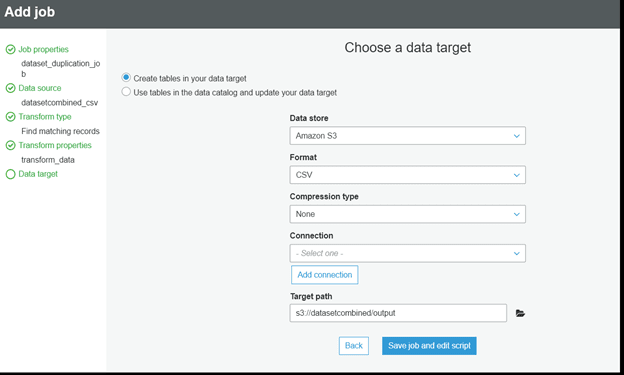This screenshot has width=624, height=375.
Task: Expand the Format CSV dropdown
Action: tap(408, 175)
